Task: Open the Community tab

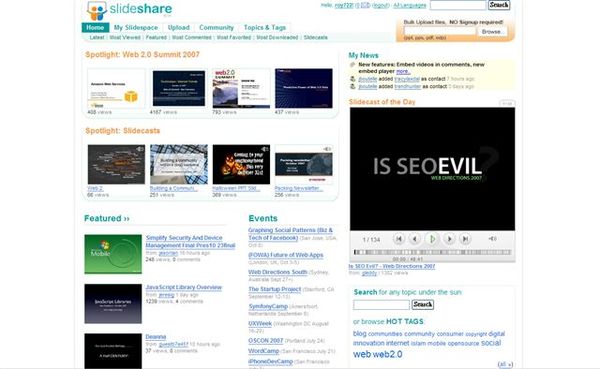Action: 216,28
